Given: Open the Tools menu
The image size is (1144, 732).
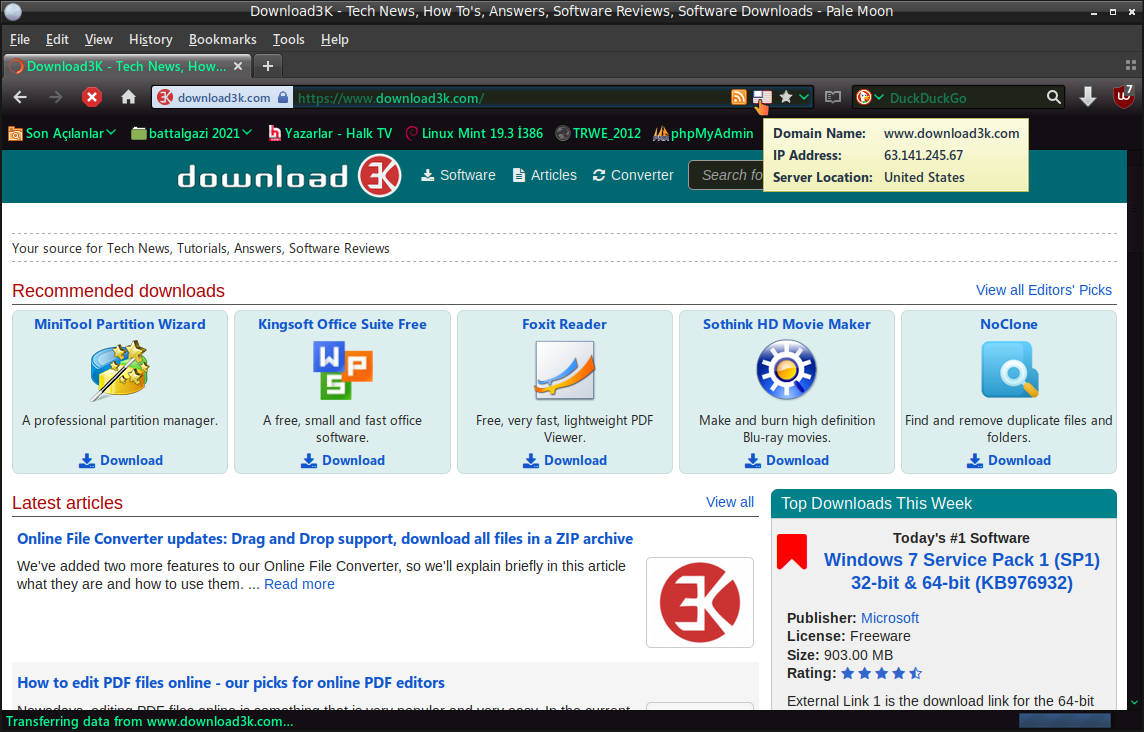Looking at the screenshot, I should (288, 39).
